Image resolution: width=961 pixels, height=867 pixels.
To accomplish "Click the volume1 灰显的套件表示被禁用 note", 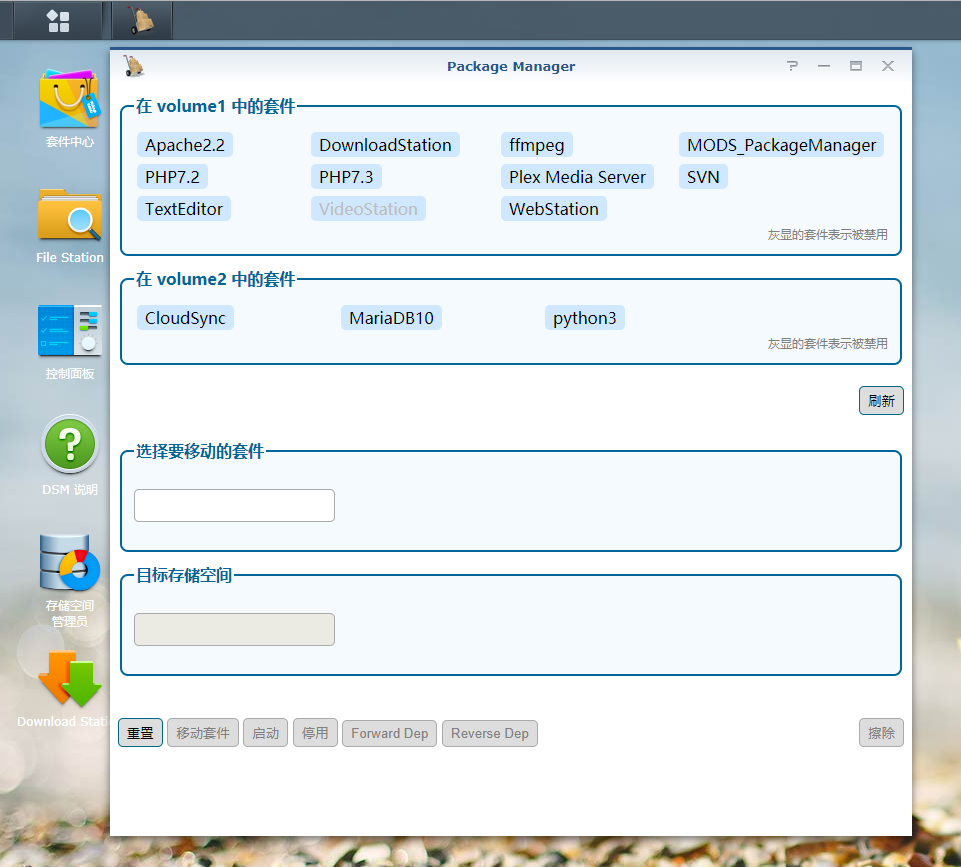I will click(x=827, y=235).
